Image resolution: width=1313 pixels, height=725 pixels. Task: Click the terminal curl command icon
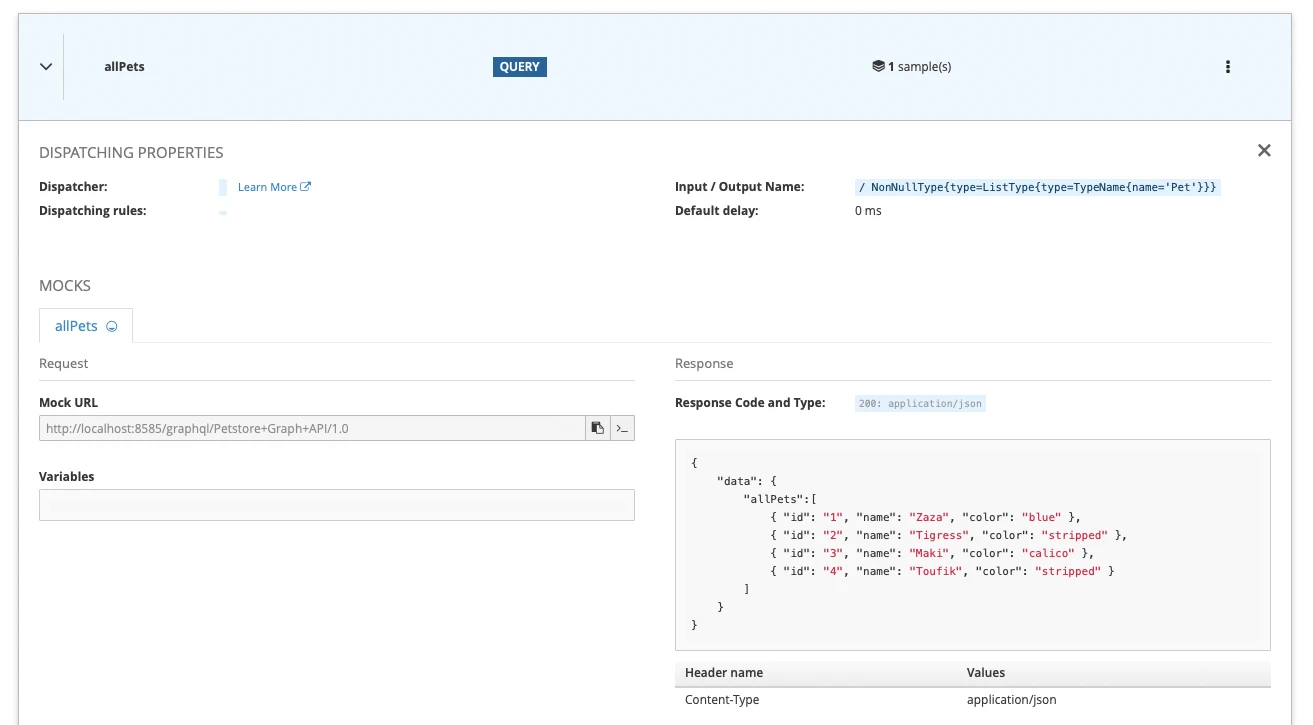click(622, 428)
